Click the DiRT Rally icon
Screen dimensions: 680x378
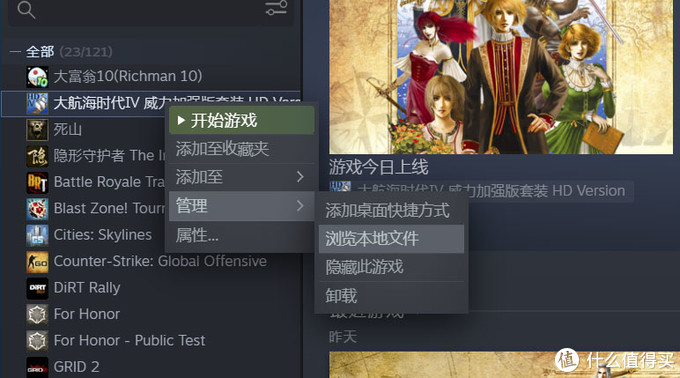click(x=37, y=288)
